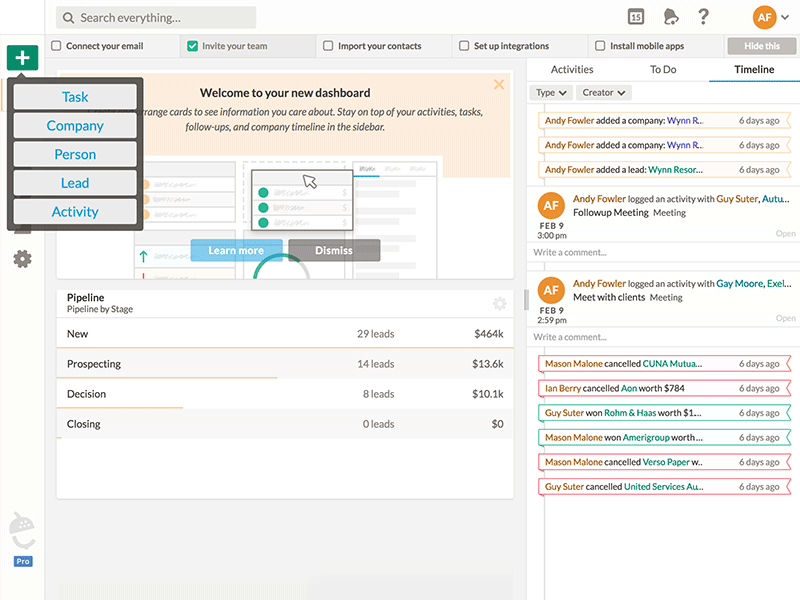
Task: Open the Closing pipeline stage row
Action: click(285, 424)
